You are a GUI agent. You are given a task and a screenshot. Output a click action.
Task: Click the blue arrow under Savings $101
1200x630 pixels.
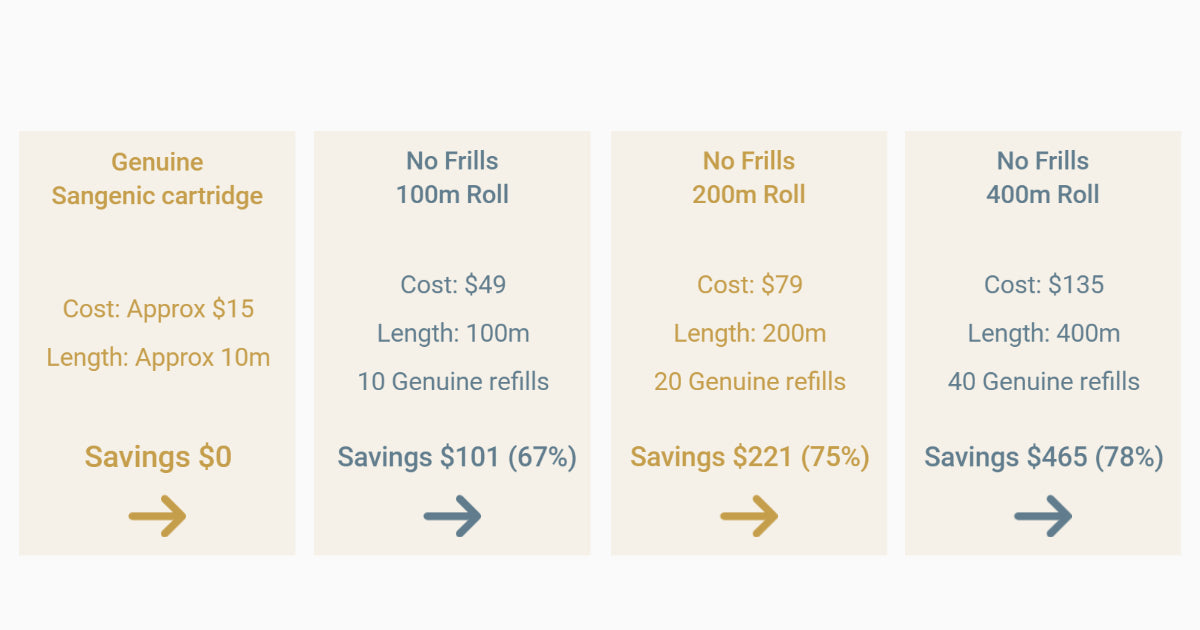(452, 517)
